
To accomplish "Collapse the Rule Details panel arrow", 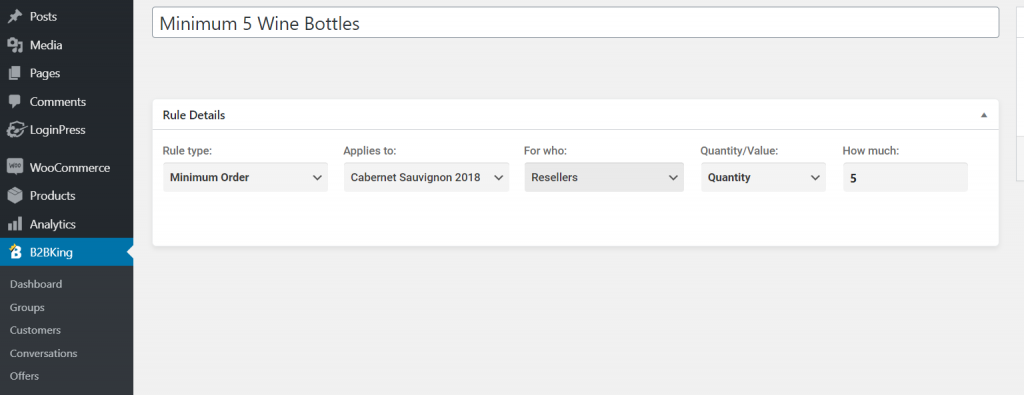I will click(984, 115).
